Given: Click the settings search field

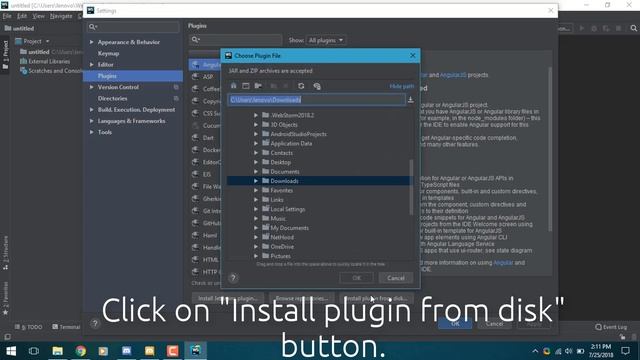Looking at the screenshot, I should coord(133,27).
